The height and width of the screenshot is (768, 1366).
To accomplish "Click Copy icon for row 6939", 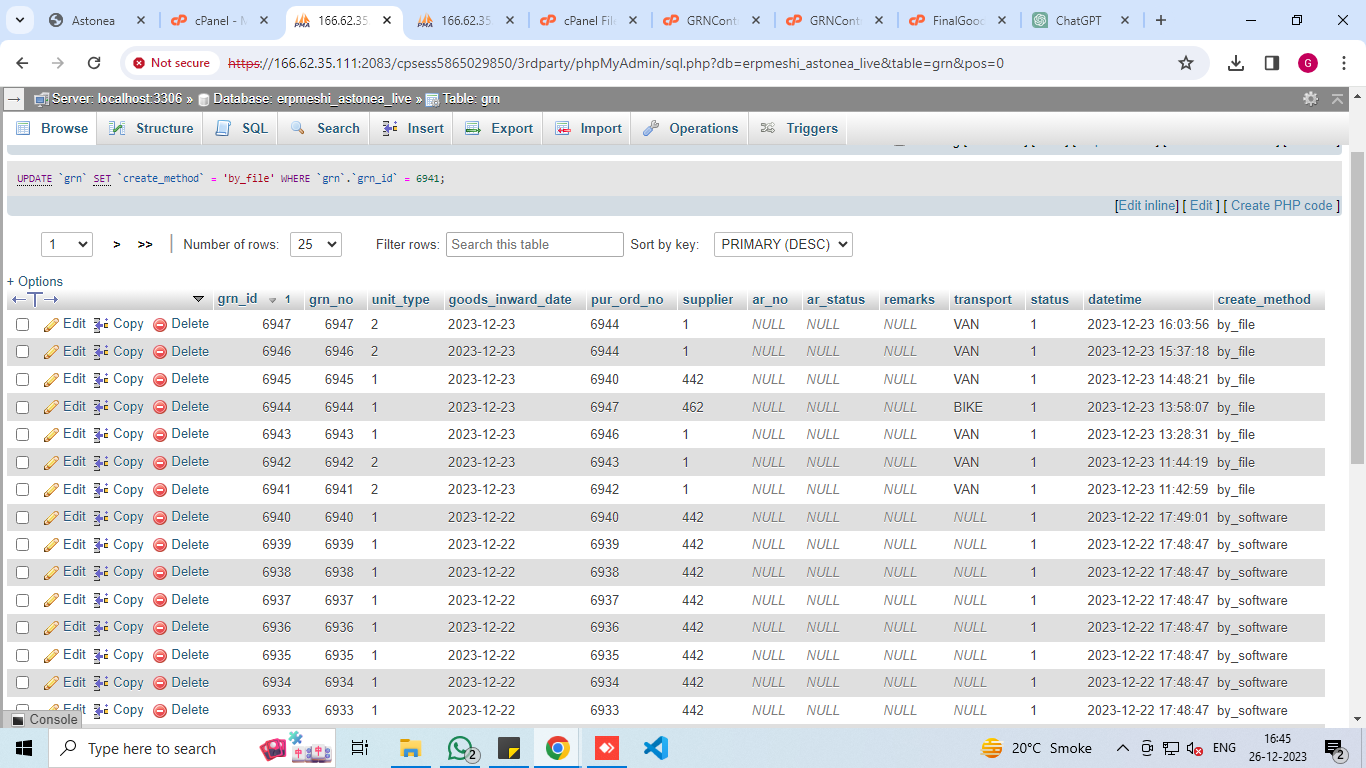I will coord(101,545).
